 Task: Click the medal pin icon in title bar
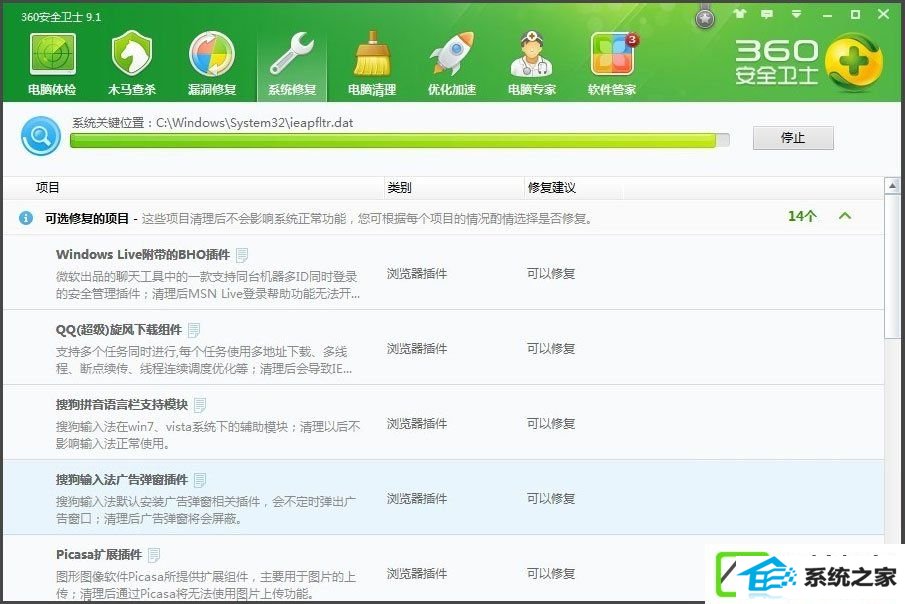704,17
